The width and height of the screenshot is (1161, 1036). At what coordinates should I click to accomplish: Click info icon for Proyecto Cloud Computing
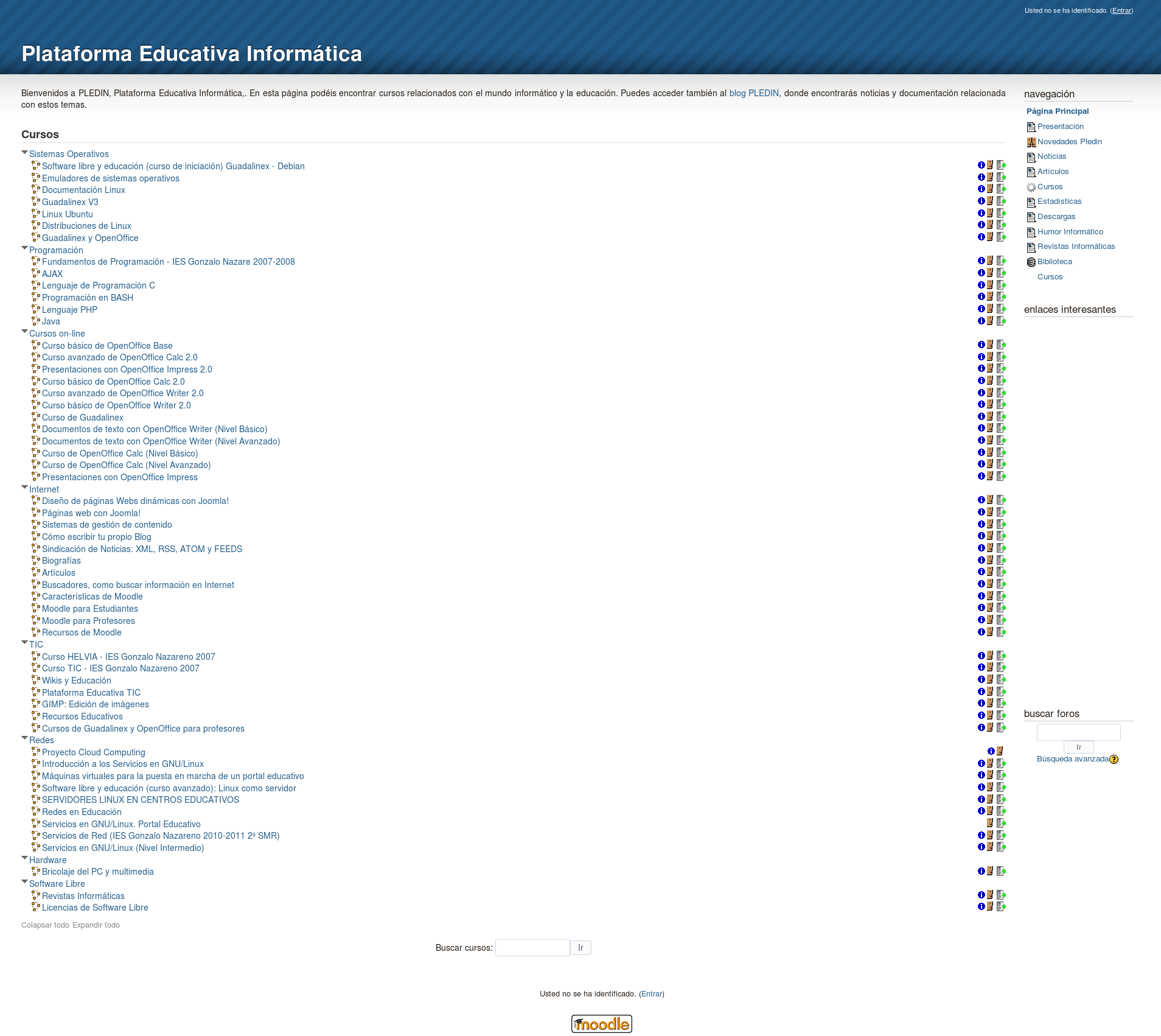tap(991, 751)
